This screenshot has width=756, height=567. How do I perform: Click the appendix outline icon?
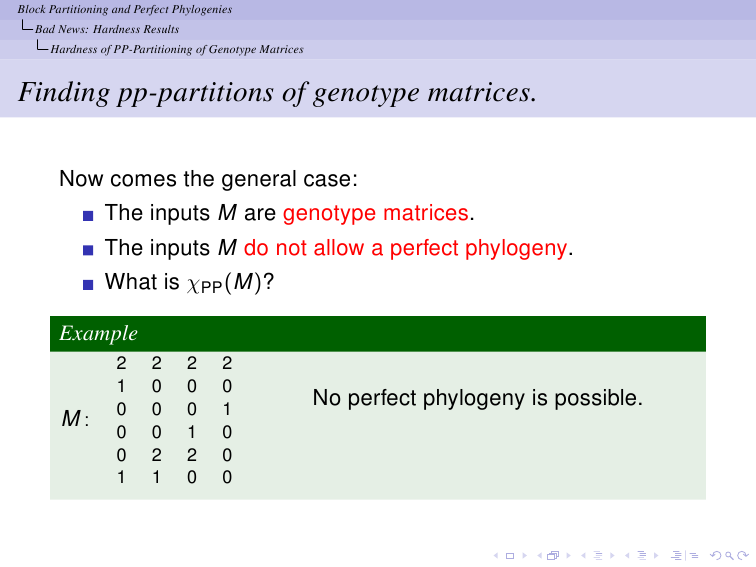click(x=694, y=555)
